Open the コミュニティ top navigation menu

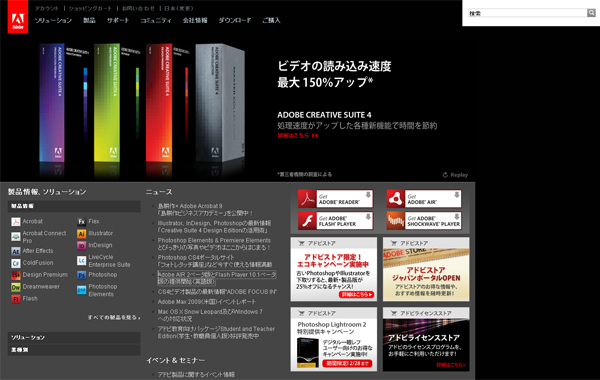(156, 20)
